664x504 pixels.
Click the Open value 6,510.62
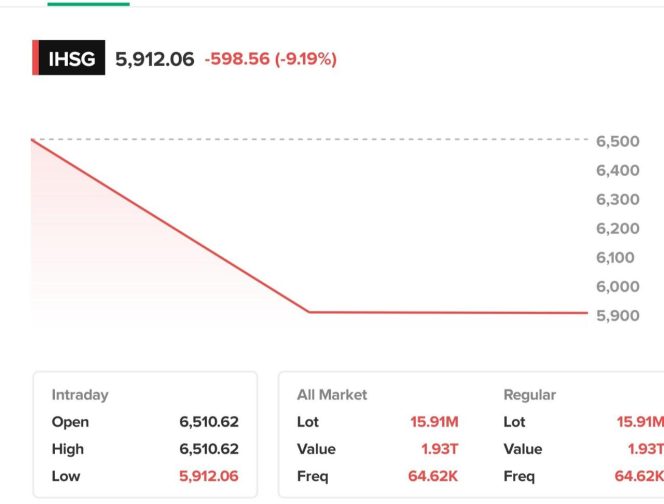(208, 422)
